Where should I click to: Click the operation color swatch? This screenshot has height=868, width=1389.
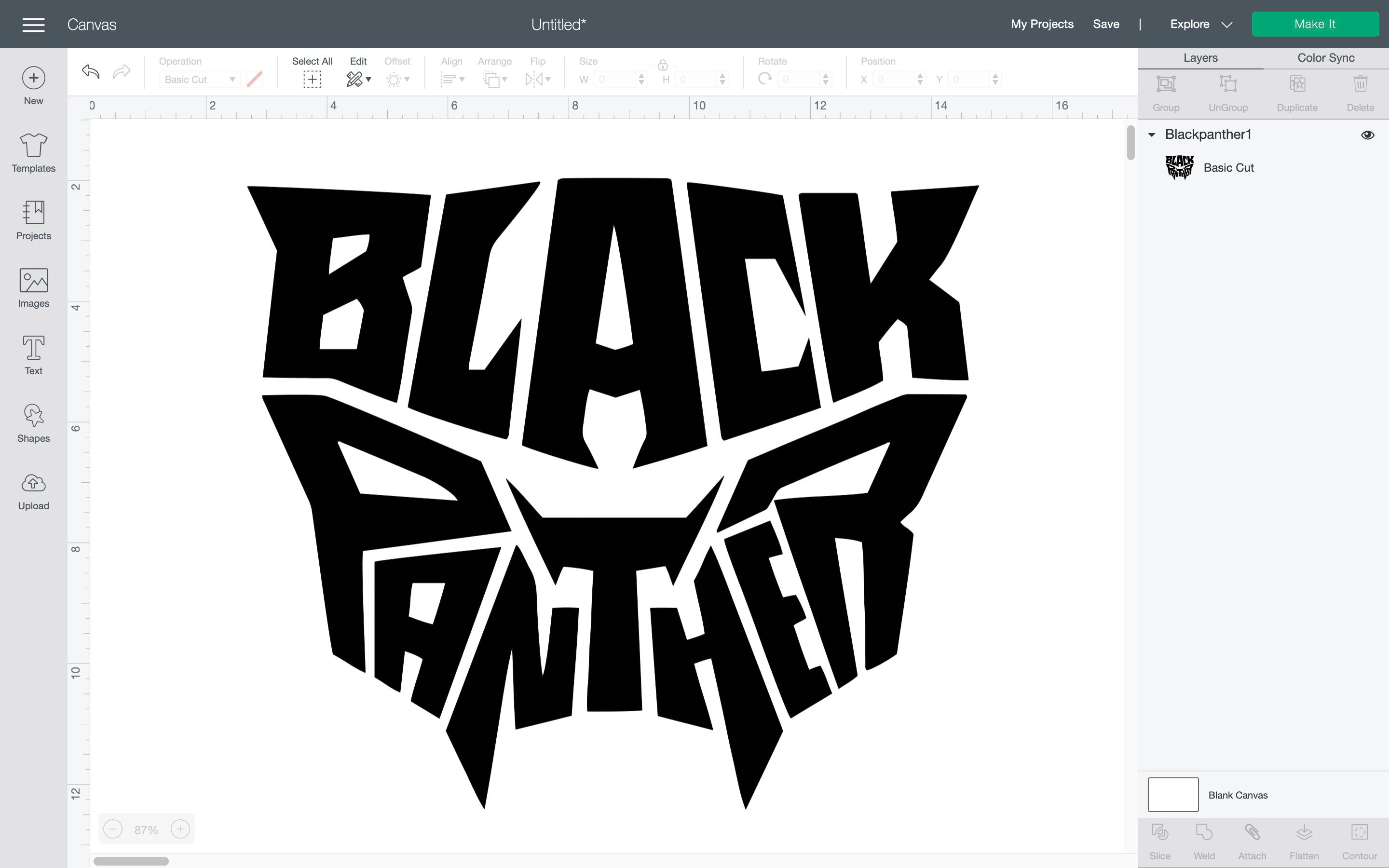pos(254,79)
